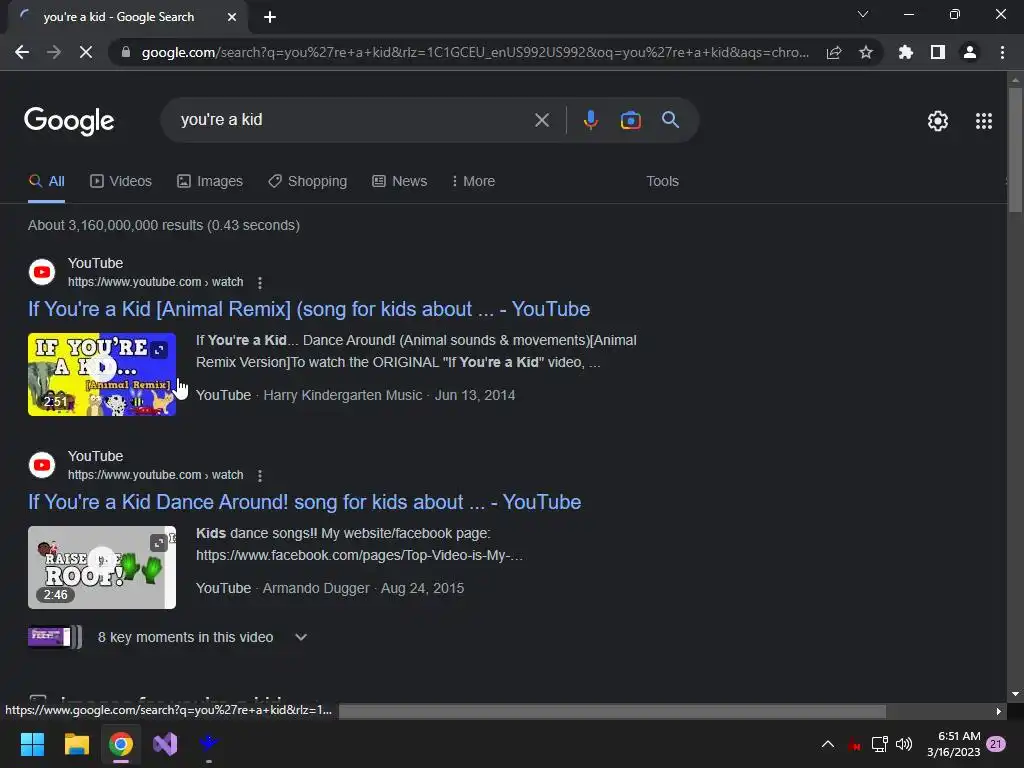Open the notifications badge showing 21
The height and width of the screenshot is (768, 1024).
(996, 744)
